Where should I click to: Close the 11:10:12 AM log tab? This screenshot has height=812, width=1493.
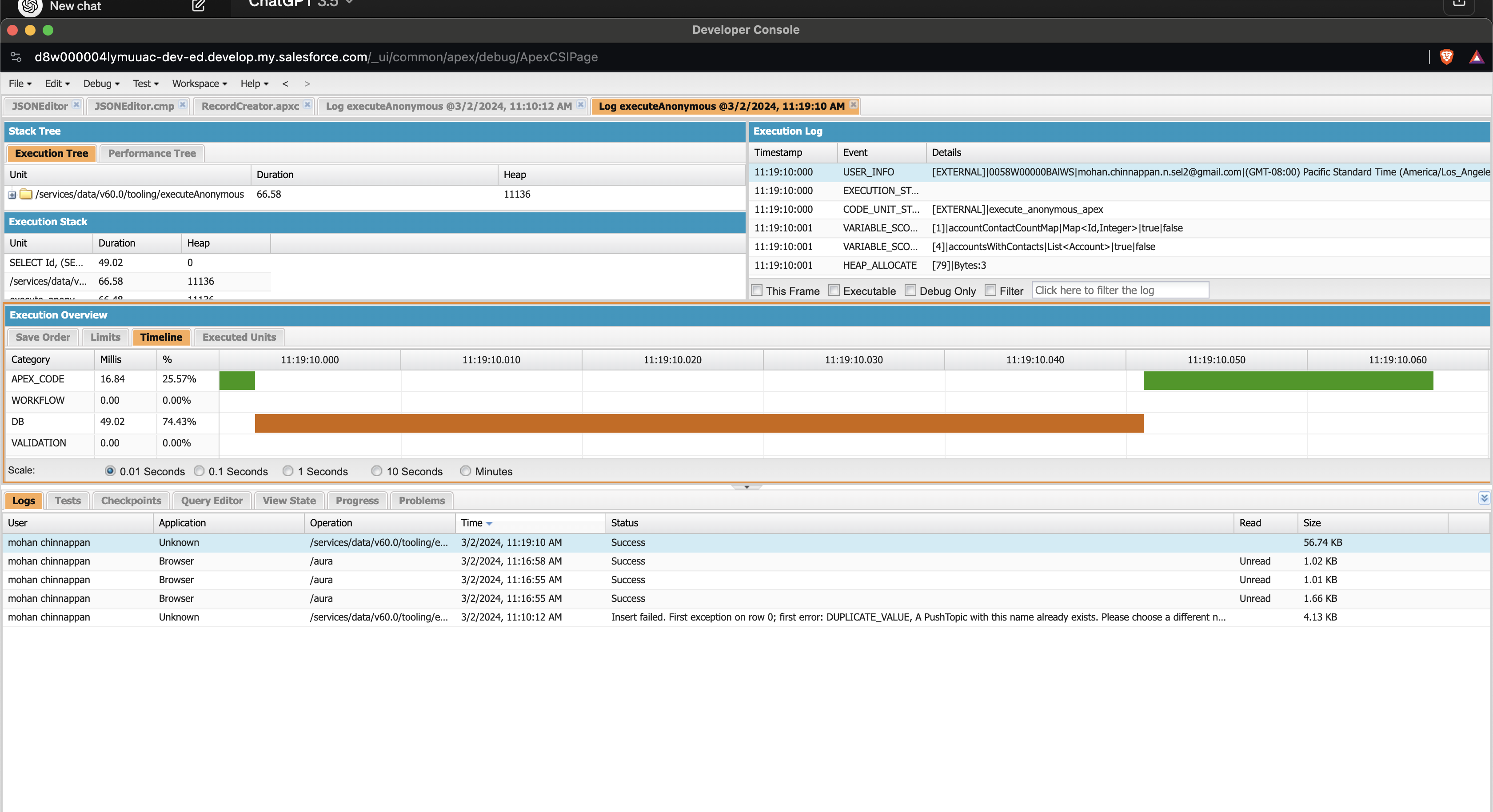[580, 105]
